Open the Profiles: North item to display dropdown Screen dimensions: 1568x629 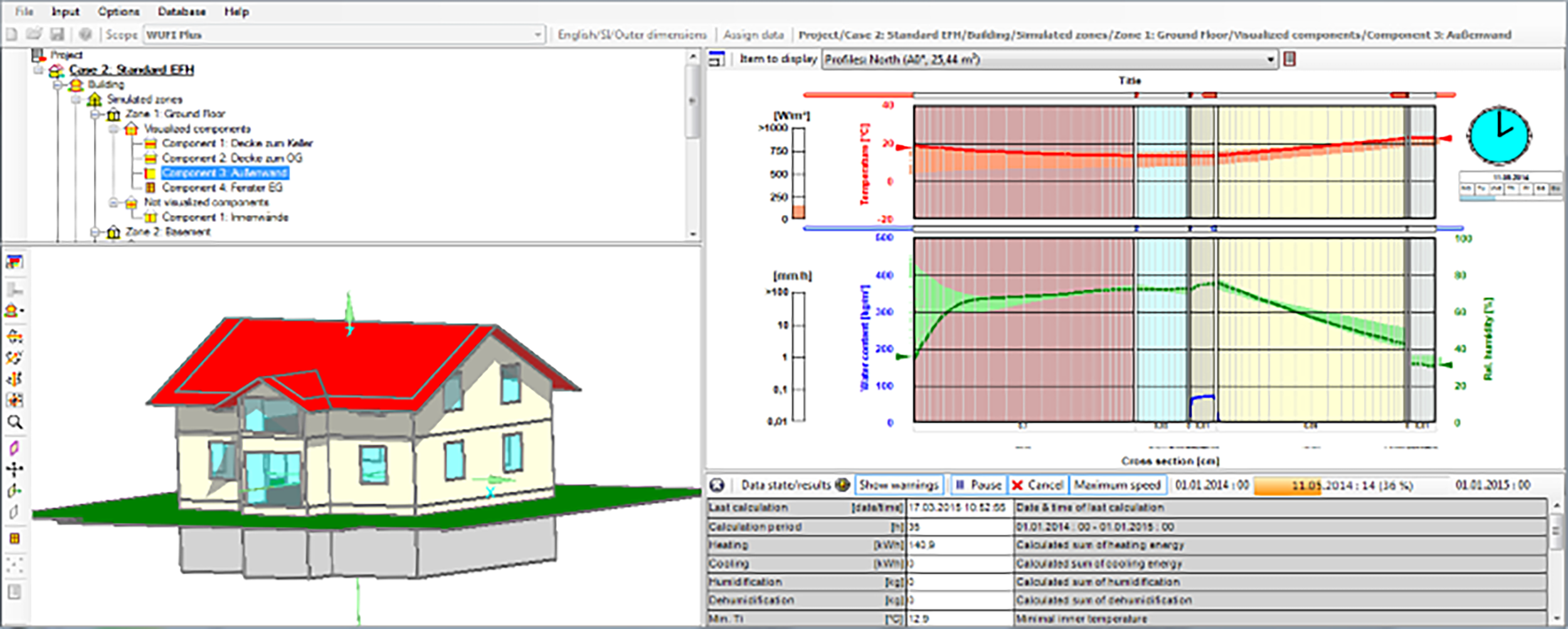(1272, 61)
